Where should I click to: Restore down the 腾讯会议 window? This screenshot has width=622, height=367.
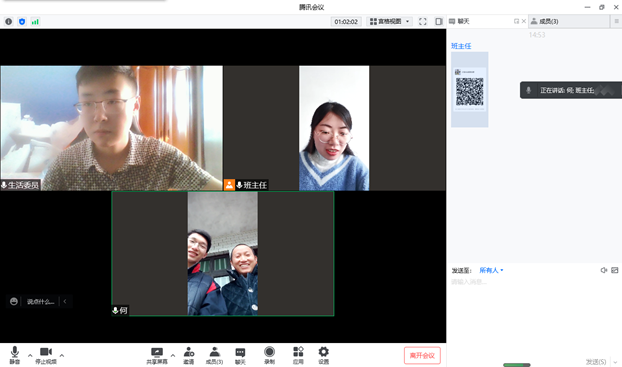(x=602, y=7)
